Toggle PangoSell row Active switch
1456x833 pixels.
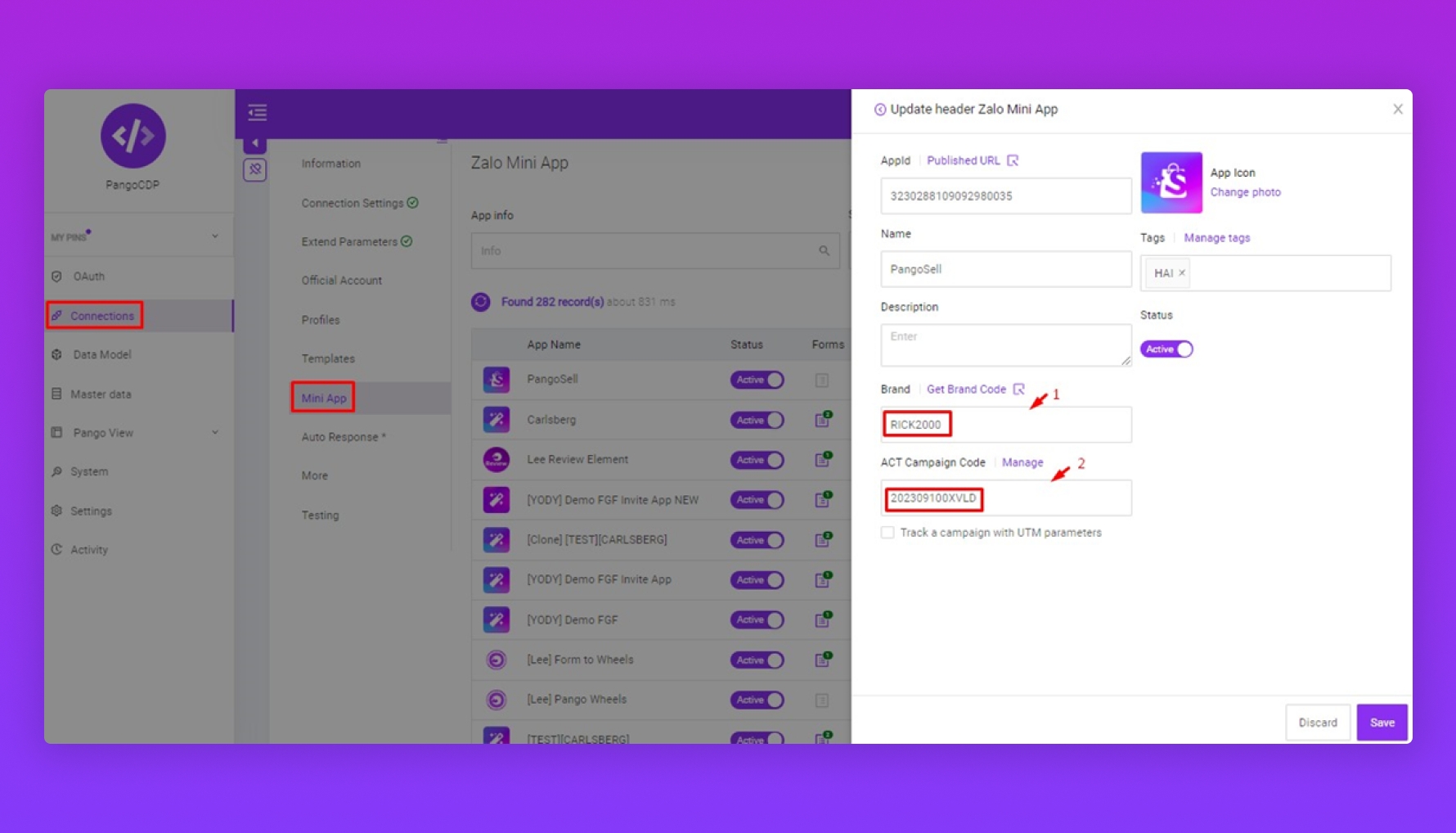[757, 380]
